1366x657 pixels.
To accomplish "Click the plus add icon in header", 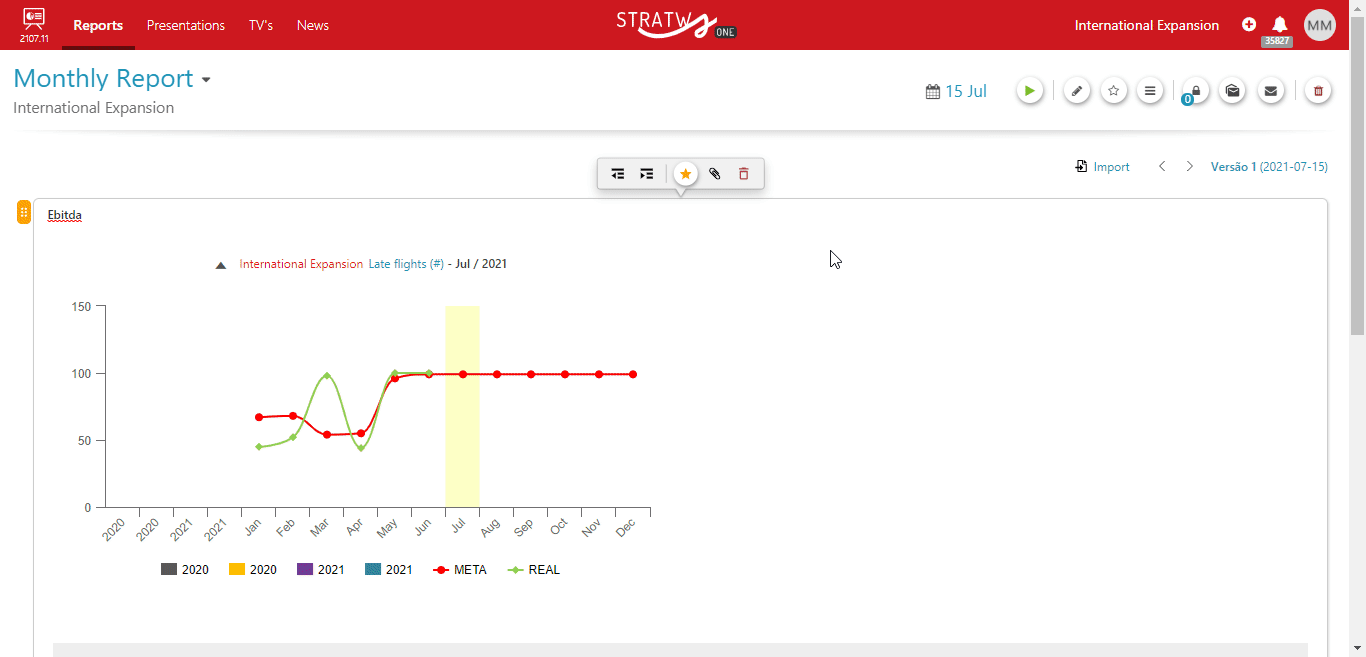I will point(1249,25).
